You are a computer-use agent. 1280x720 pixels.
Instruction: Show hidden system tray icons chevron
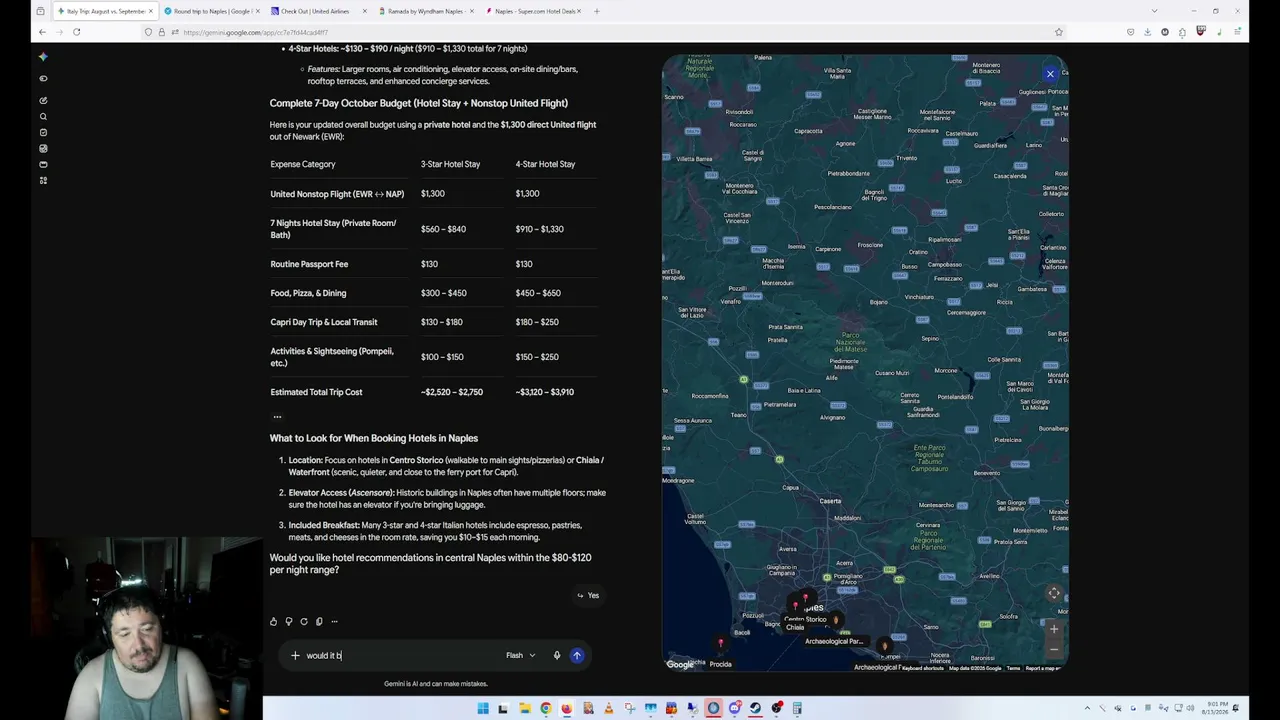click(x=1088, y=708)
